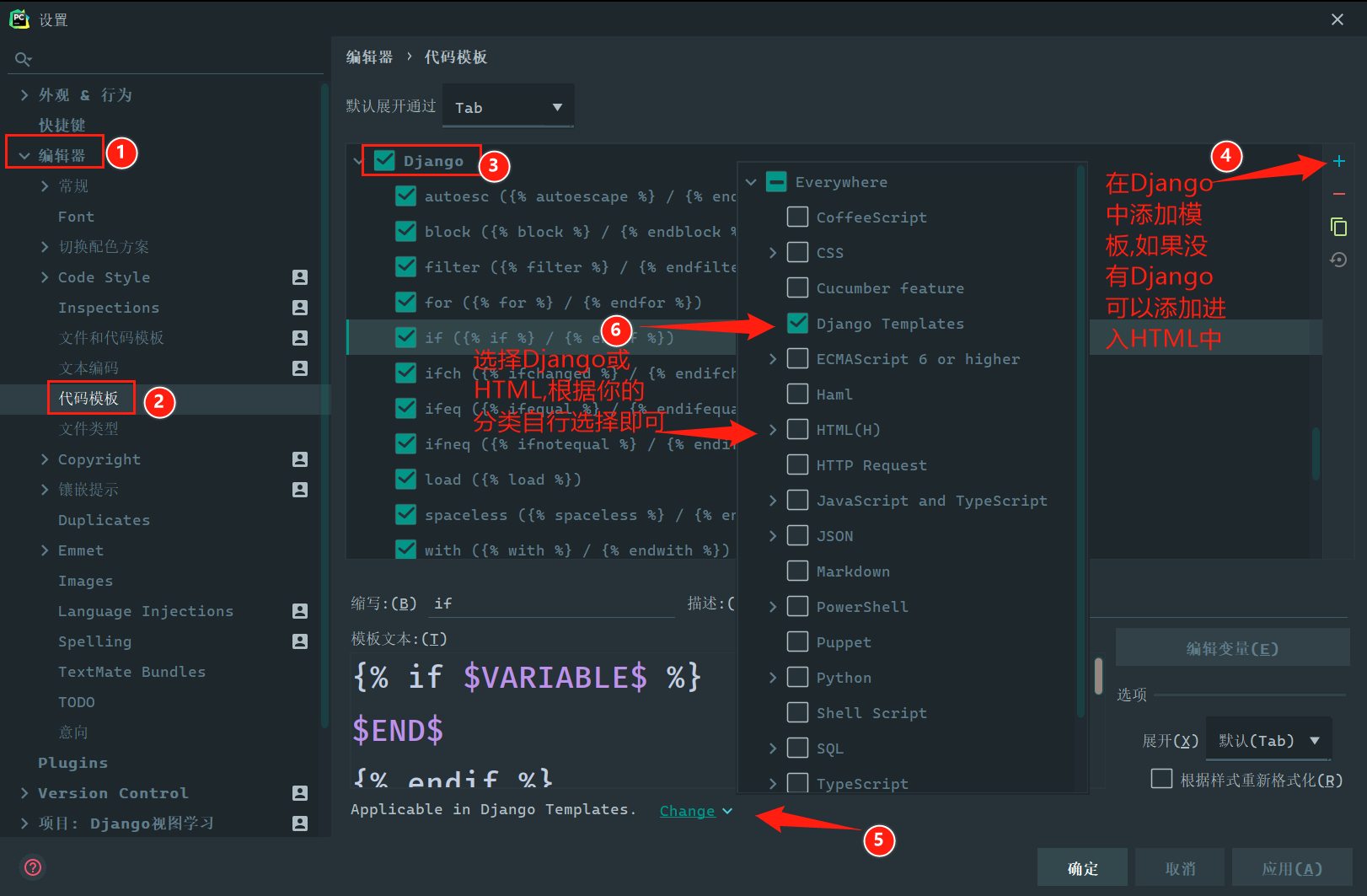Image resolution: width=1367 pixels, height=896 pixels.
Task: Click inside the 模板文本 editor area
Action: [544, 721]
